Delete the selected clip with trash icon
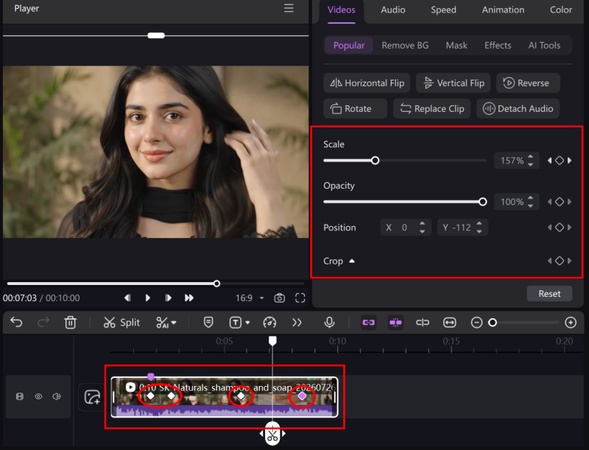The image size is (589, 450). pyautogui.click(x=70, y=323)
